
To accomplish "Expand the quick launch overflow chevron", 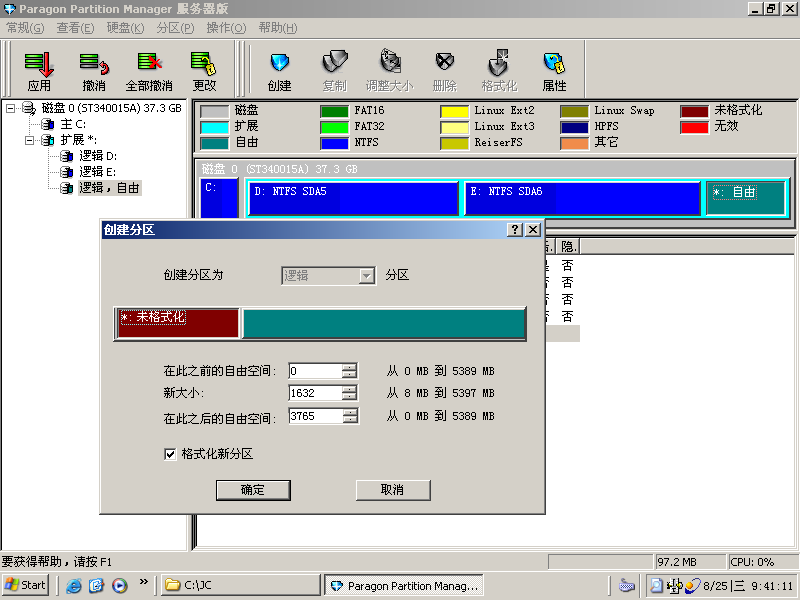I will (143, 582).
